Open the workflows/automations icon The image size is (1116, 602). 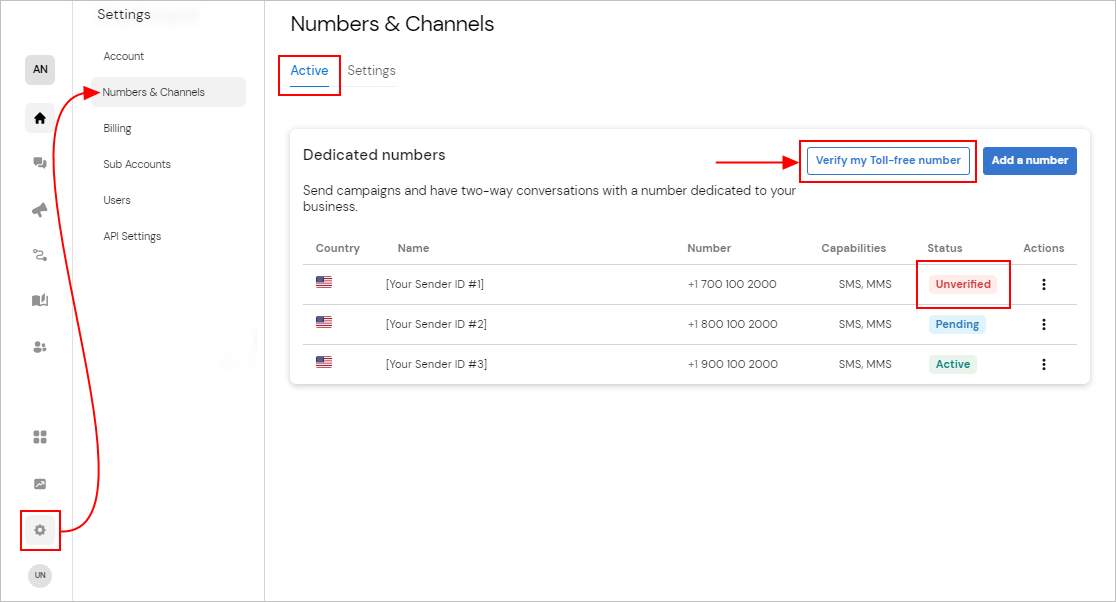coord(40,255)
